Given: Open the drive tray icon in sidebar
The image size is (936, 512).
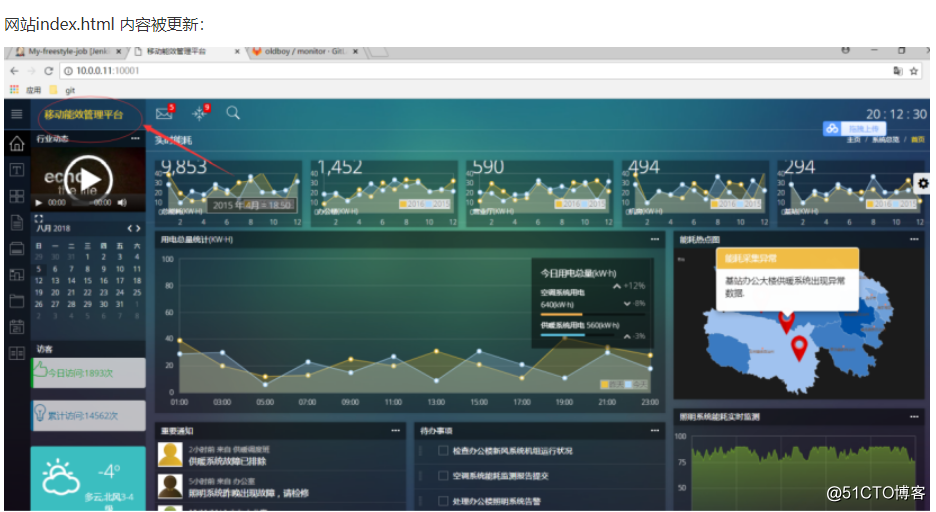Looking at the screenshot, I should click(x=17, y=249).
